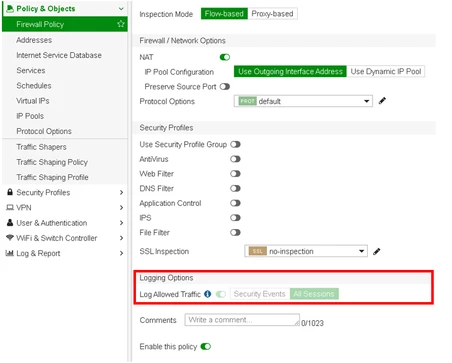Enable the File Filter toggle
The width and height of the screenshot is (452, 363).
coord(235,232)
